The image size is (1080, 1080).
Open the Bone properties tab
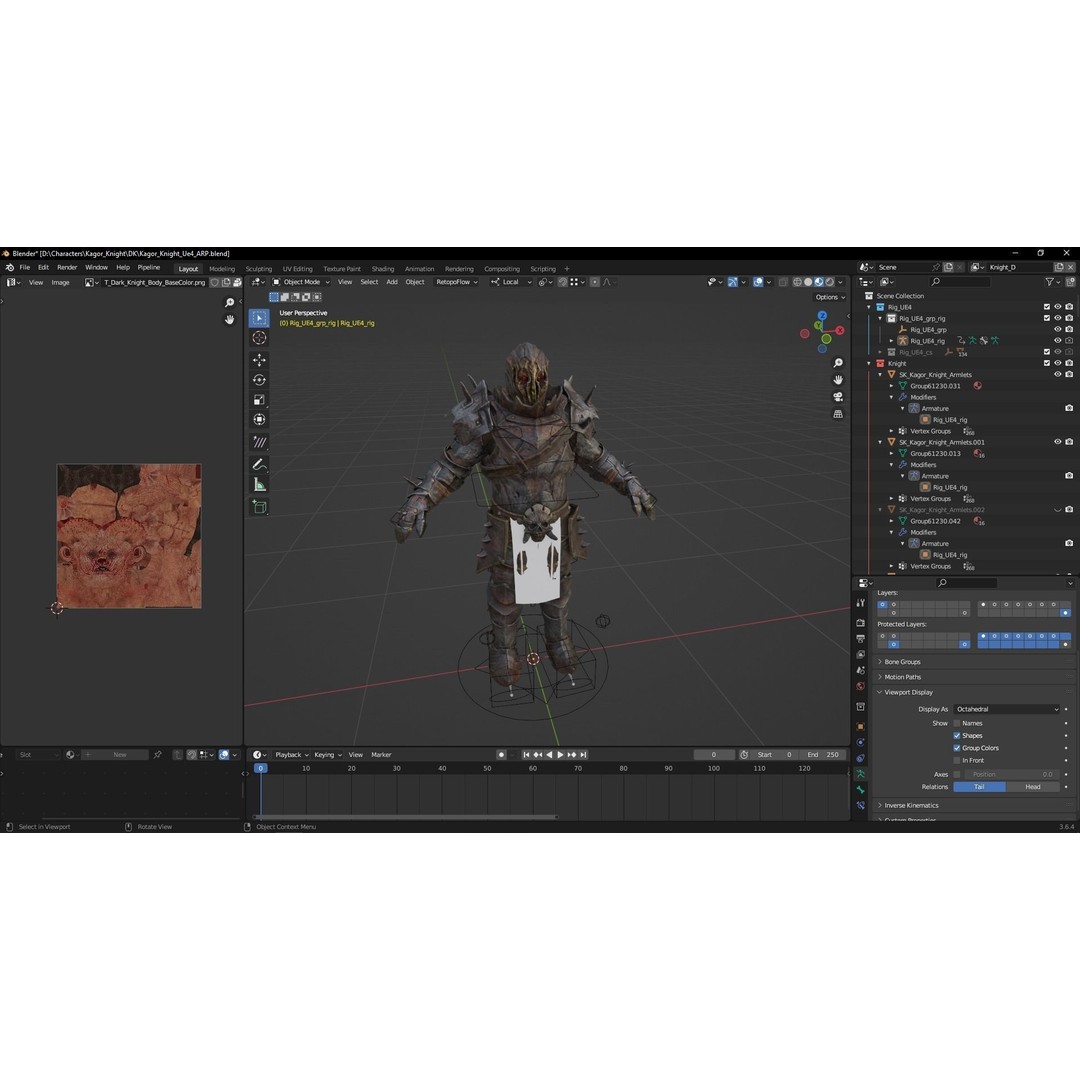click(860, 789)
